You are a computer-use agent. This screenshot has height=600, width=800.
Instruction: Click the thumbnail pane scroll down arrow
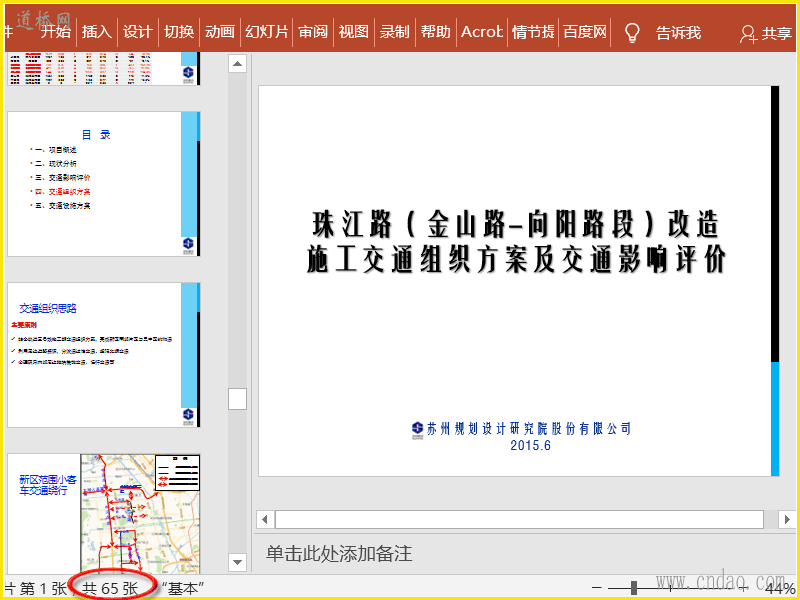[x=237, y=562]
